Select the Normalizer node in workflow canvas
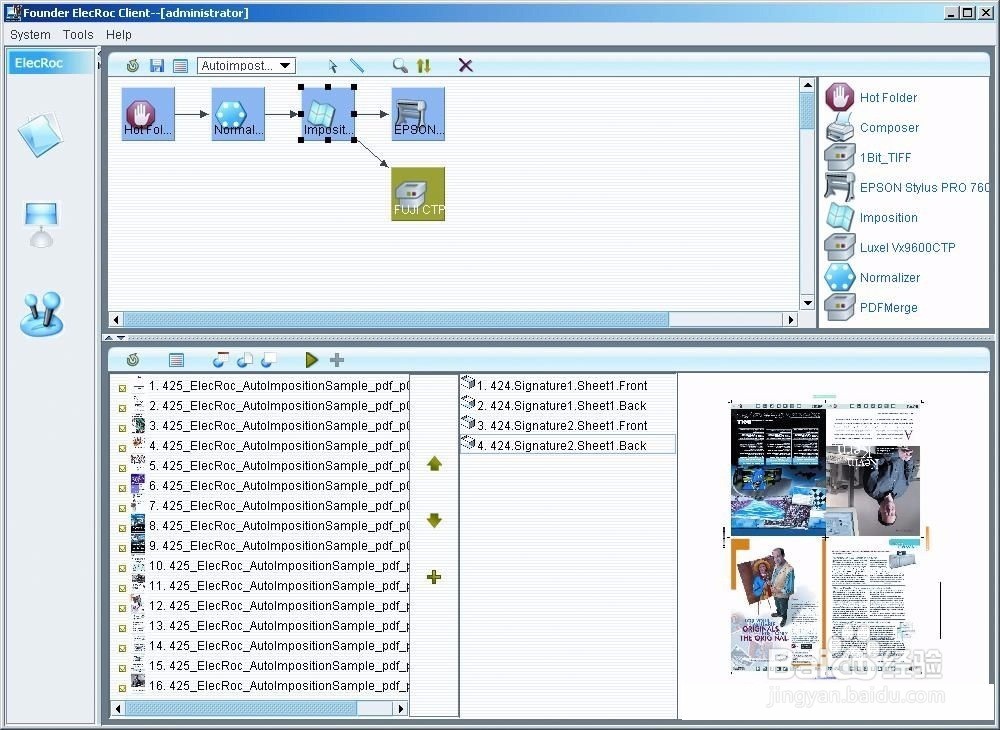 pos(238,114)
